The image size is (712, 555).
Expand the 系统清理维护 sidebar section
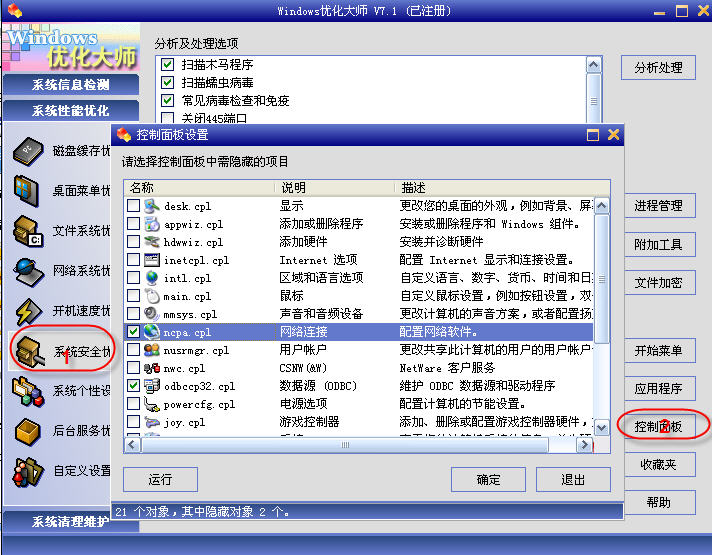click(71, 521)
